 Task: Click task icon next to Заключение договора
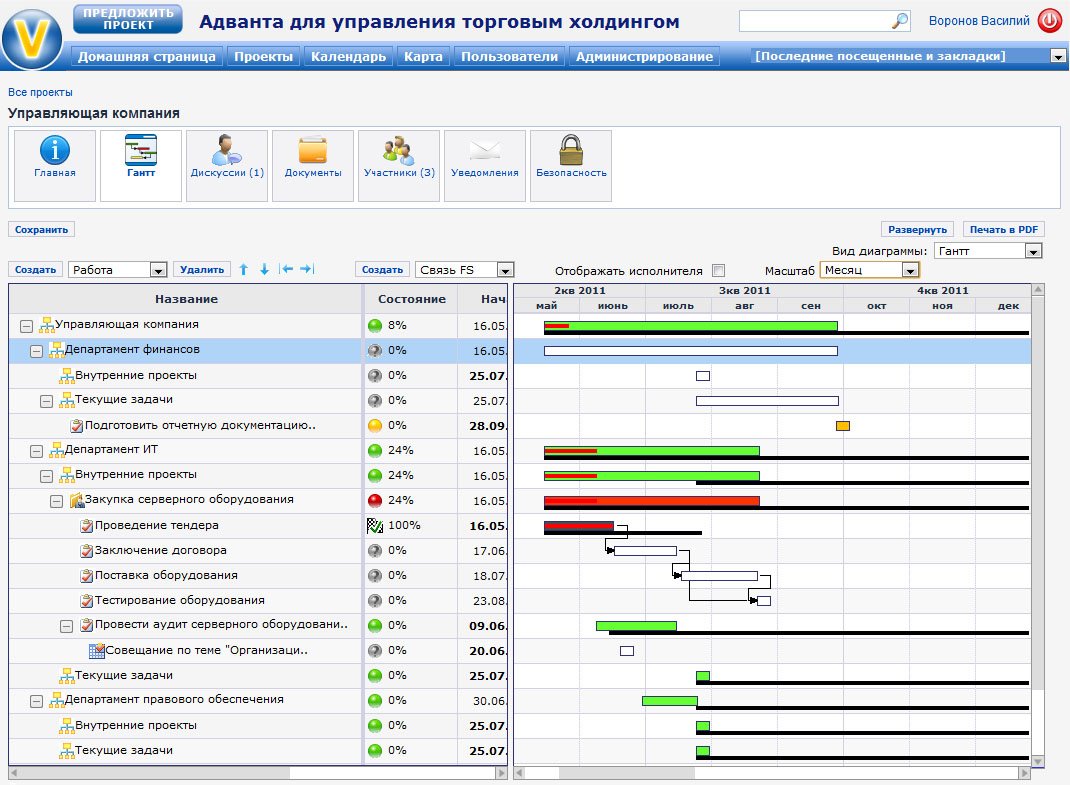click(87, 551)
